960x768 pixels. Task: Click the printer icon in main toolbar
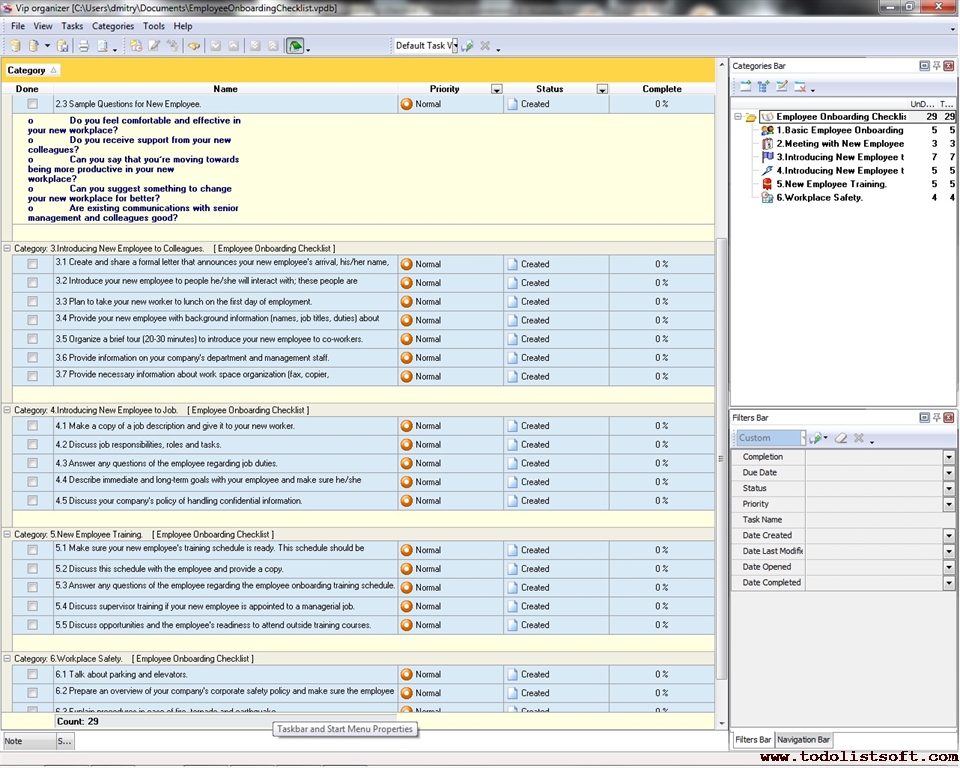(84, 46)
